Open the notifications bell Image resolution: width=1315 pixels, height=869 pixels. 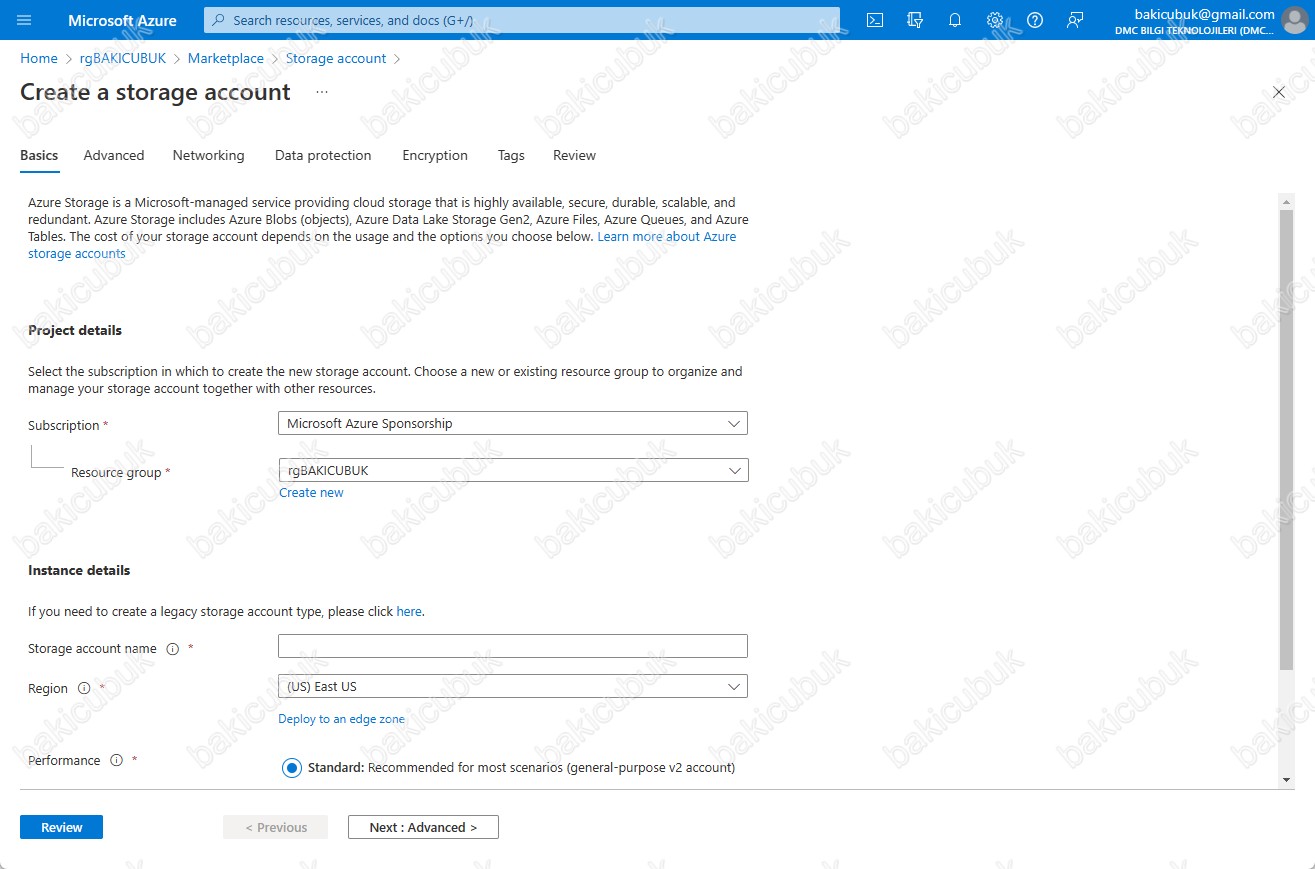tap(955, 20)
